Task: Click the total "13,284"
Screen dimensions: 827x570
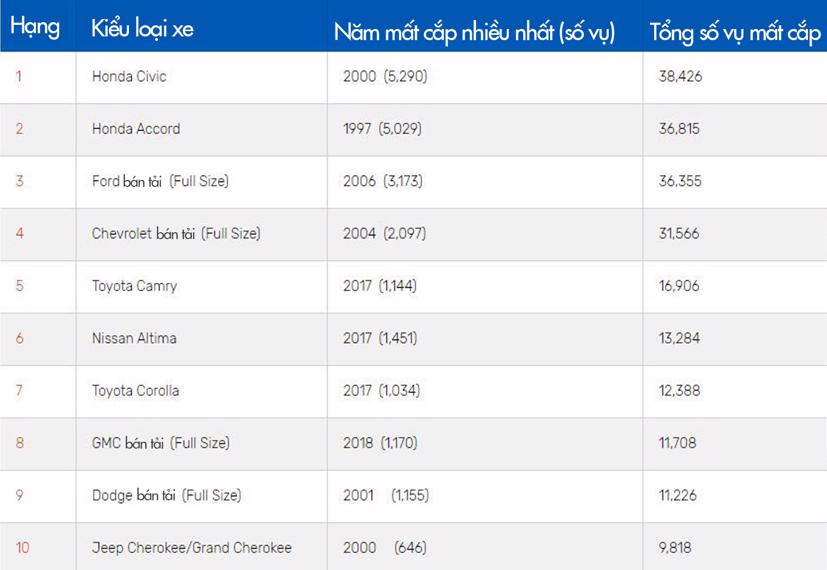Action: tap(679, 338)
